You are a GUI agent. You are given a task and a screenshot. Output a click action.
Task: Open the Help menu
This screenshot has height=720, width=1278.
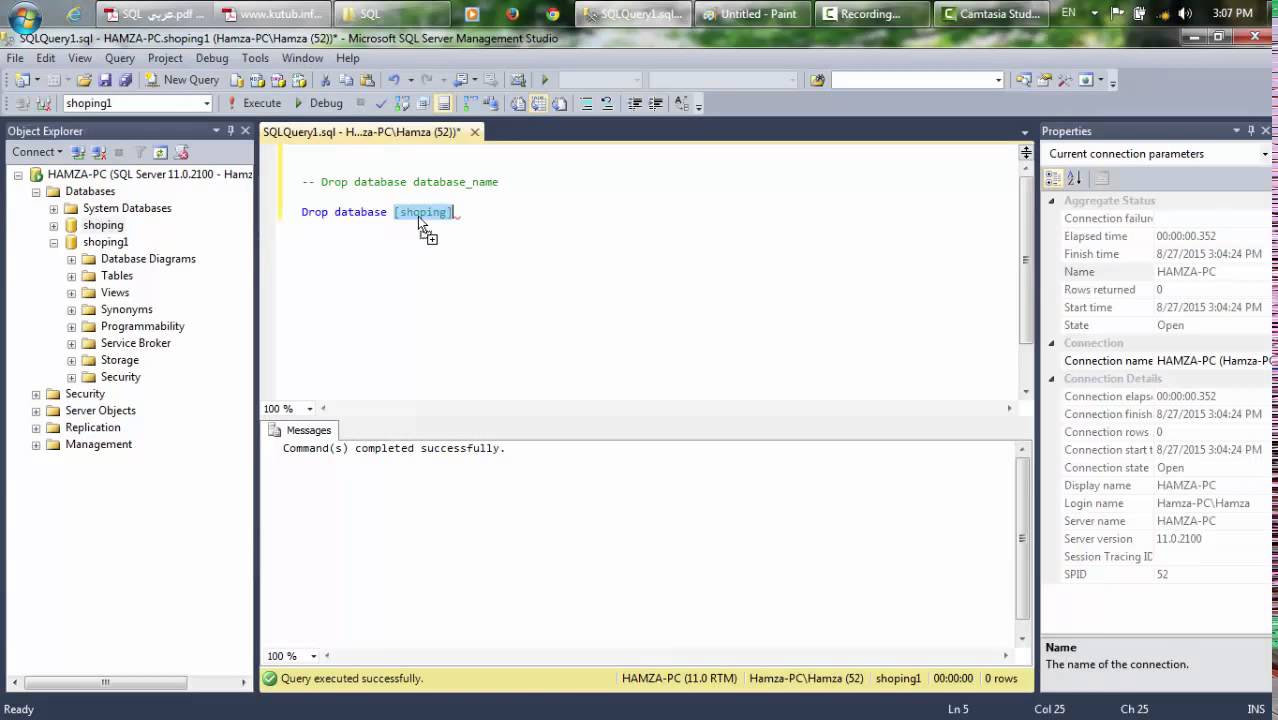tap(347, 58)
